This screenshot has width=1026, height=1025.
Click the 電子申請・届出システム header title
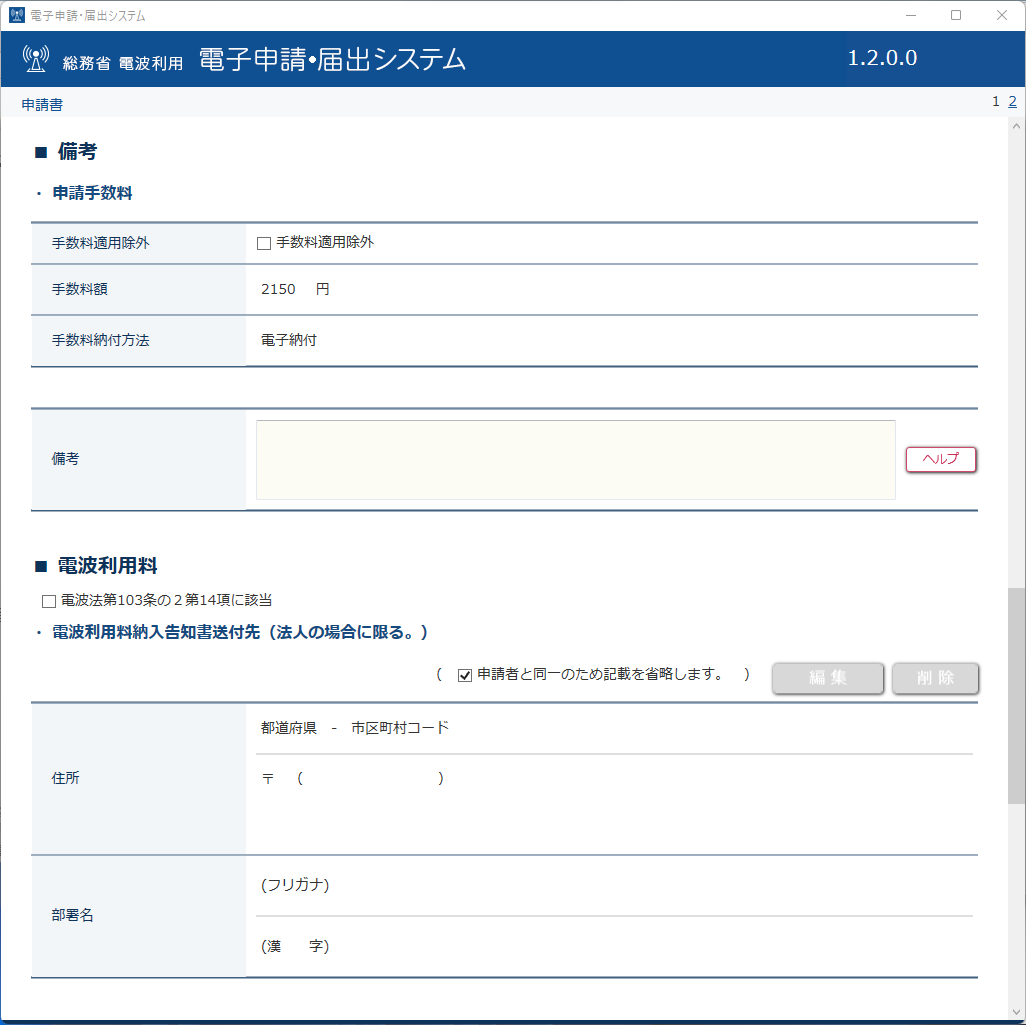pyautogui.click(x=332, y=60)
